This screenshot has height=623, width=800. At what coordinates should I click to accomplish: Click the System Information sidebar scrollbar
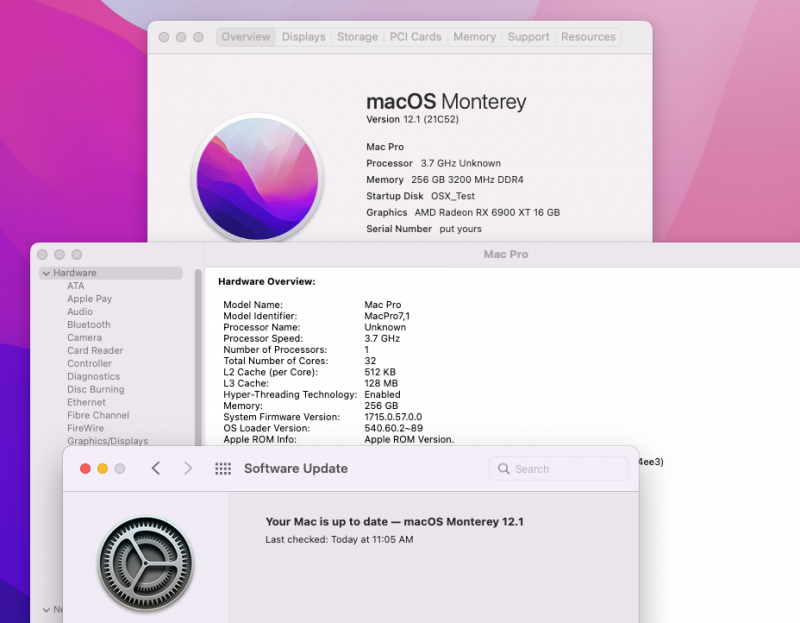point(198,357)
